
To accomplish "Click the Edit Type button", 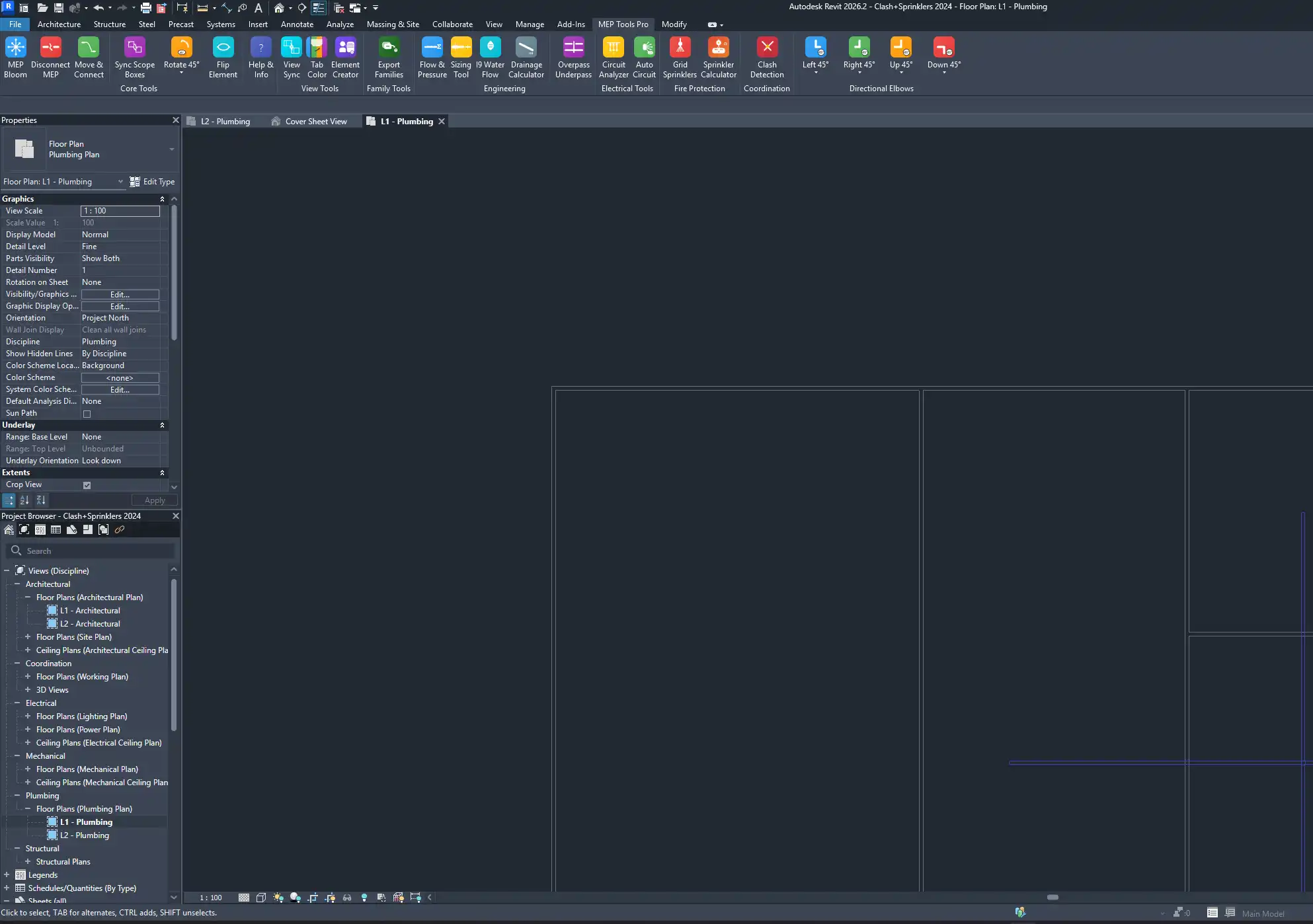I will pyautogui.click(x=153, y=182).
